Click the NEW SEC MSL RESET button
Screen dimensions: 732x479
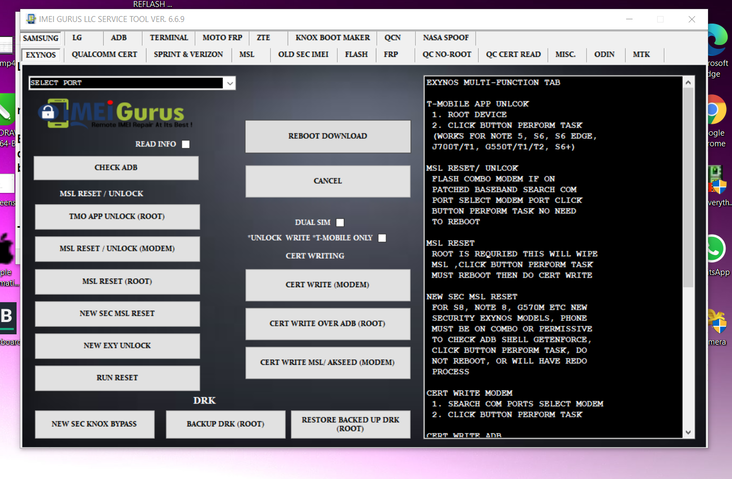[x=117, y=314]
